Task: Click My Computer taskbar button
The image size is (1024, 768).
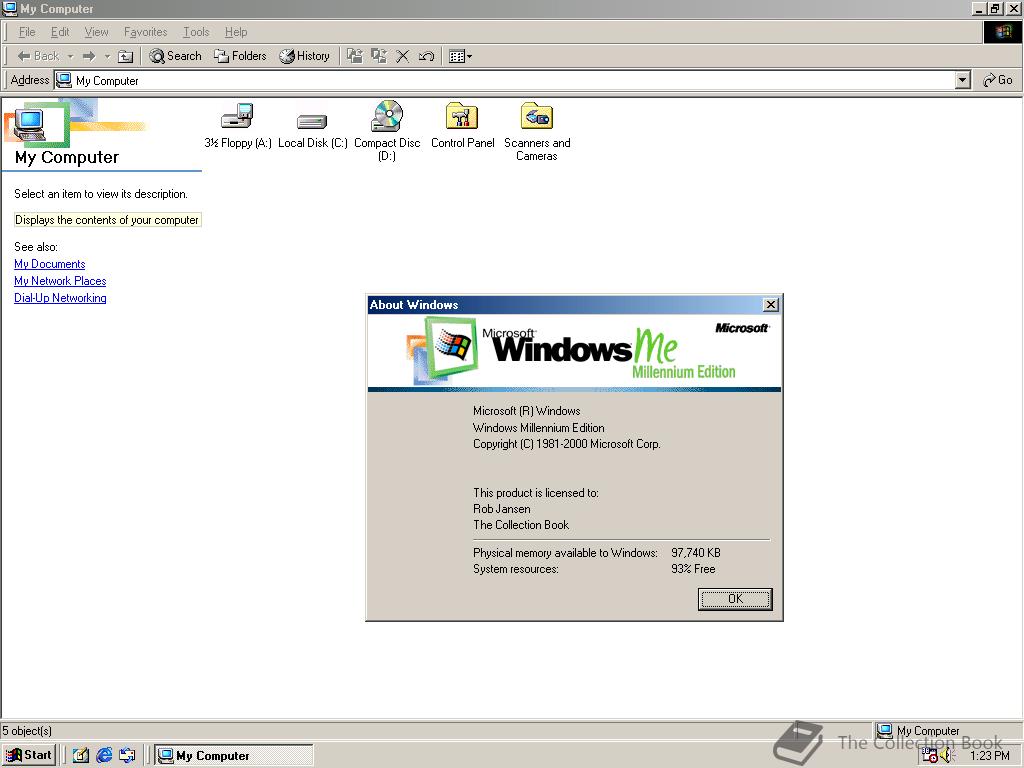Action: (234, 756)
